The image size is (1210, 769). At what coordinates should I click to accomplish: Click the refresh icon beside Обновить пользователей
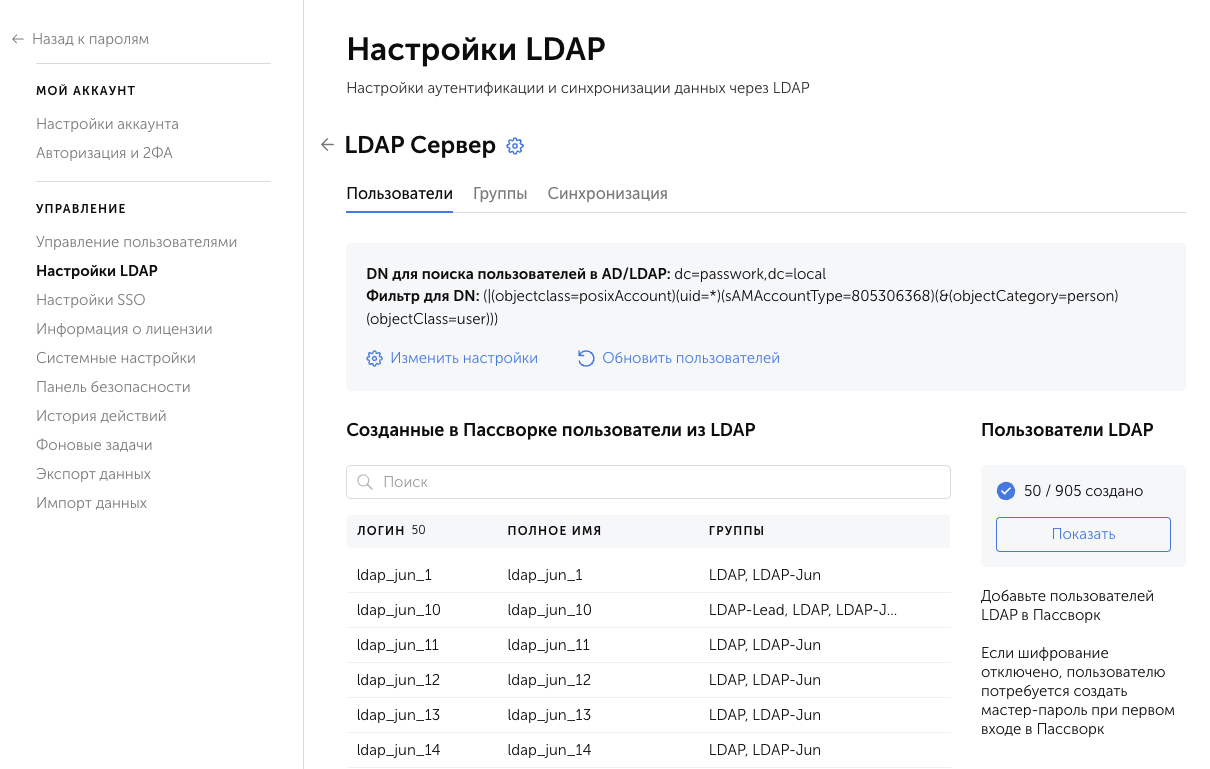586,358
